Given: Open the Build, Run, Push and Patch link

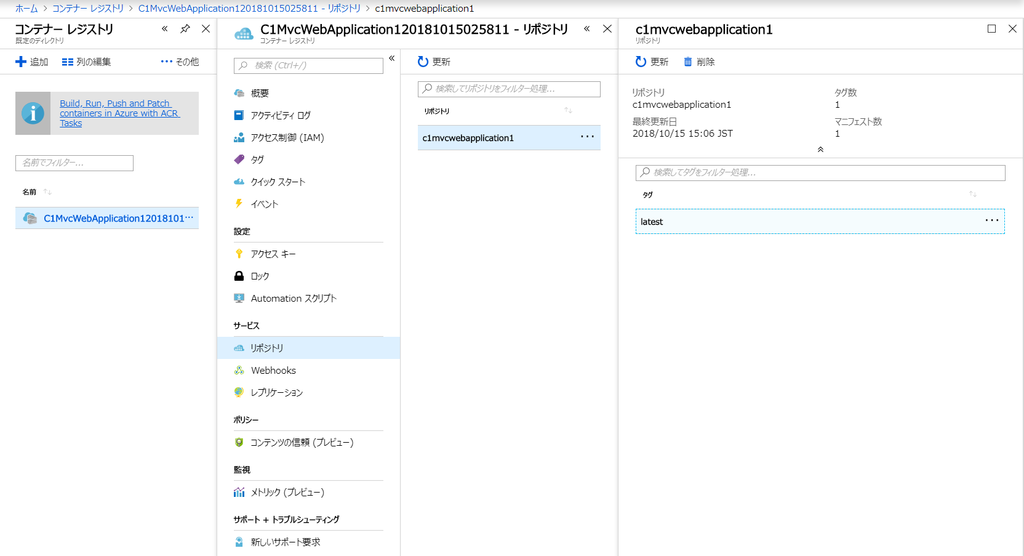Looking at the screenshot, I should click(120, 113).
